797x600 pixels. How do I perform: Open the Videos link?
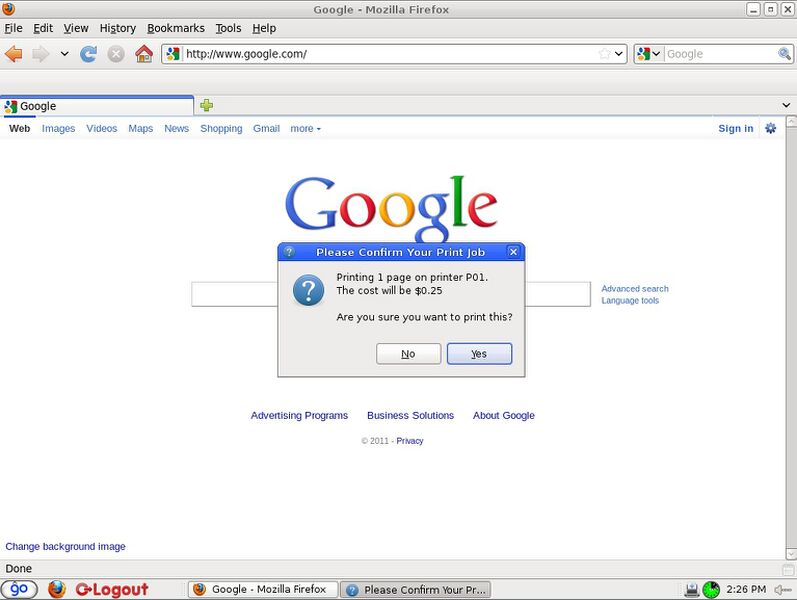coord(102,129)
